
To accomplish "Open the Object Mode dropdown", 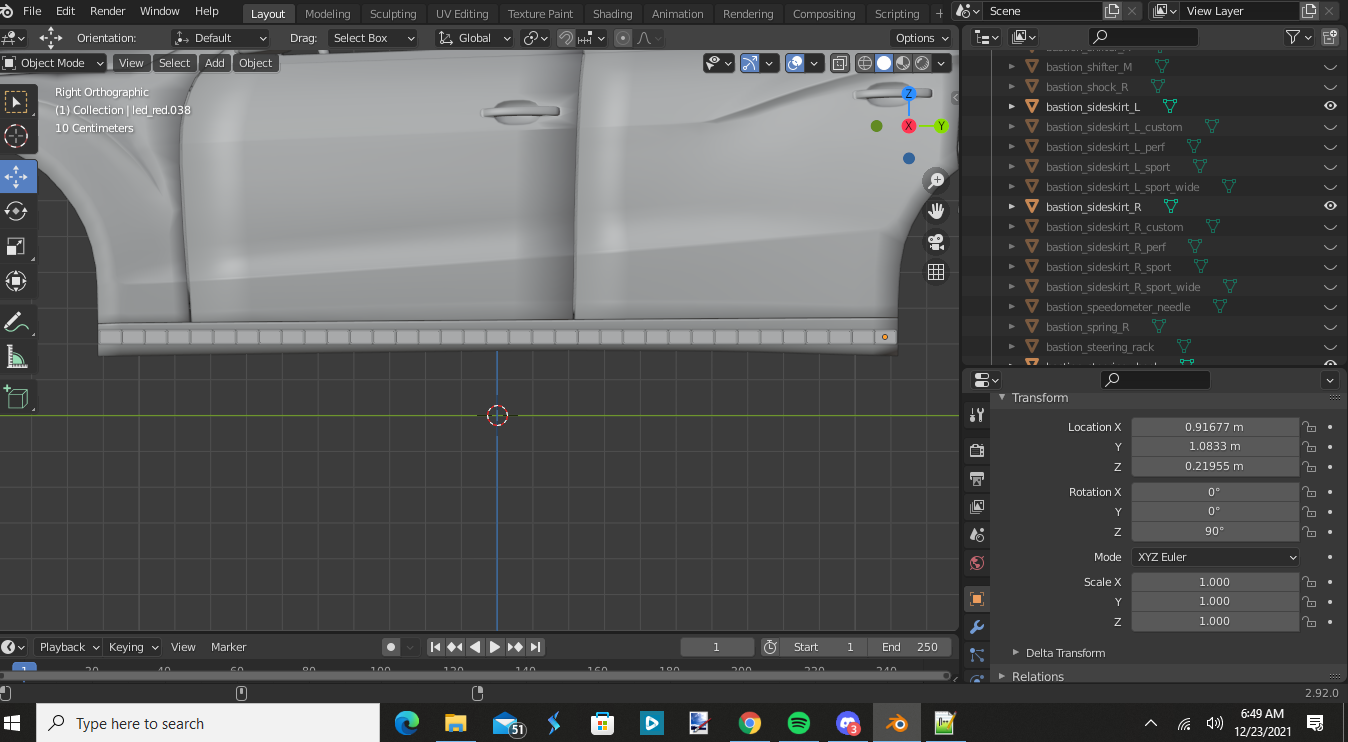I will (55, 63).
